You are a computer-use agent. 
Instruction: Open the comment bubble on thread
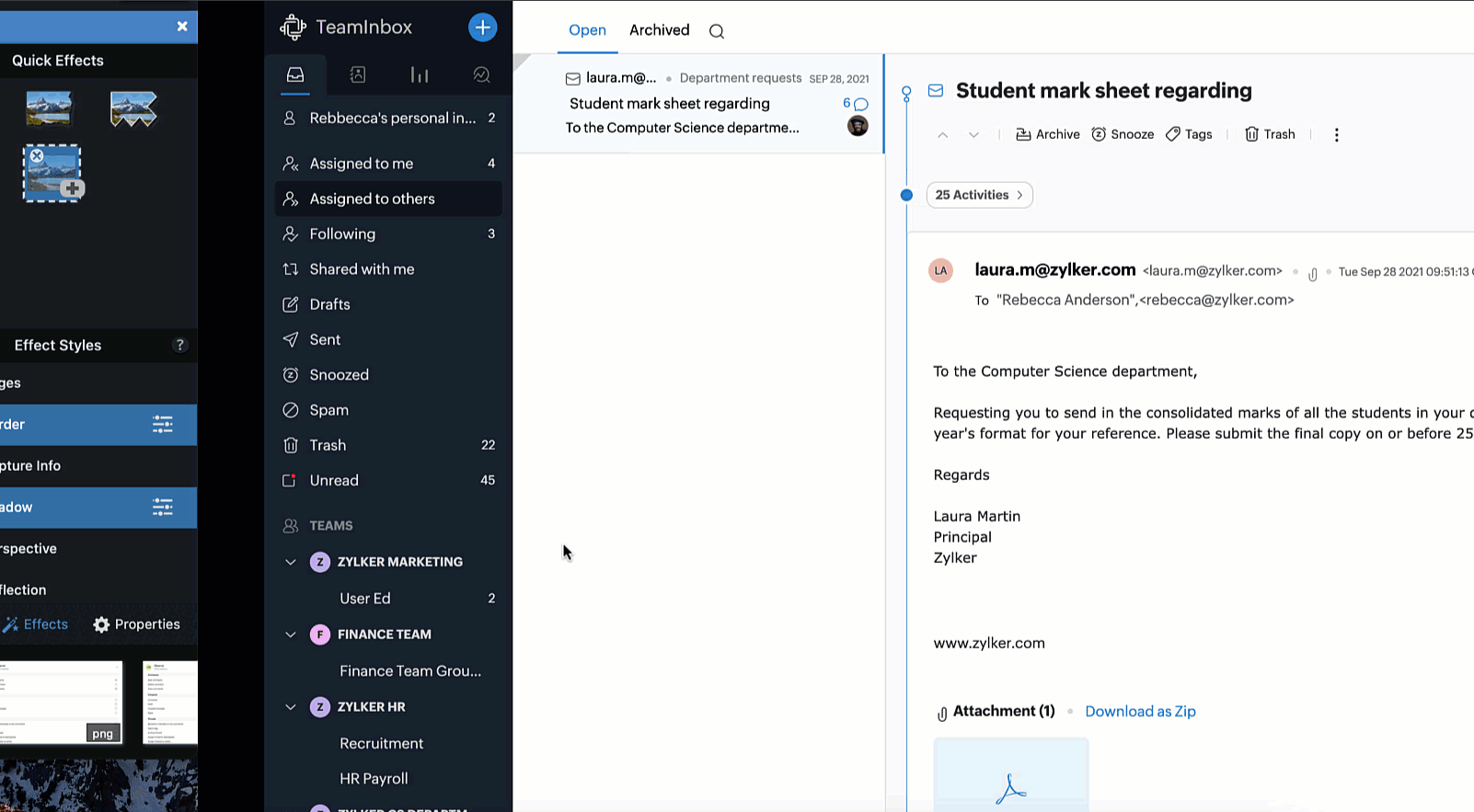(860, 104)
